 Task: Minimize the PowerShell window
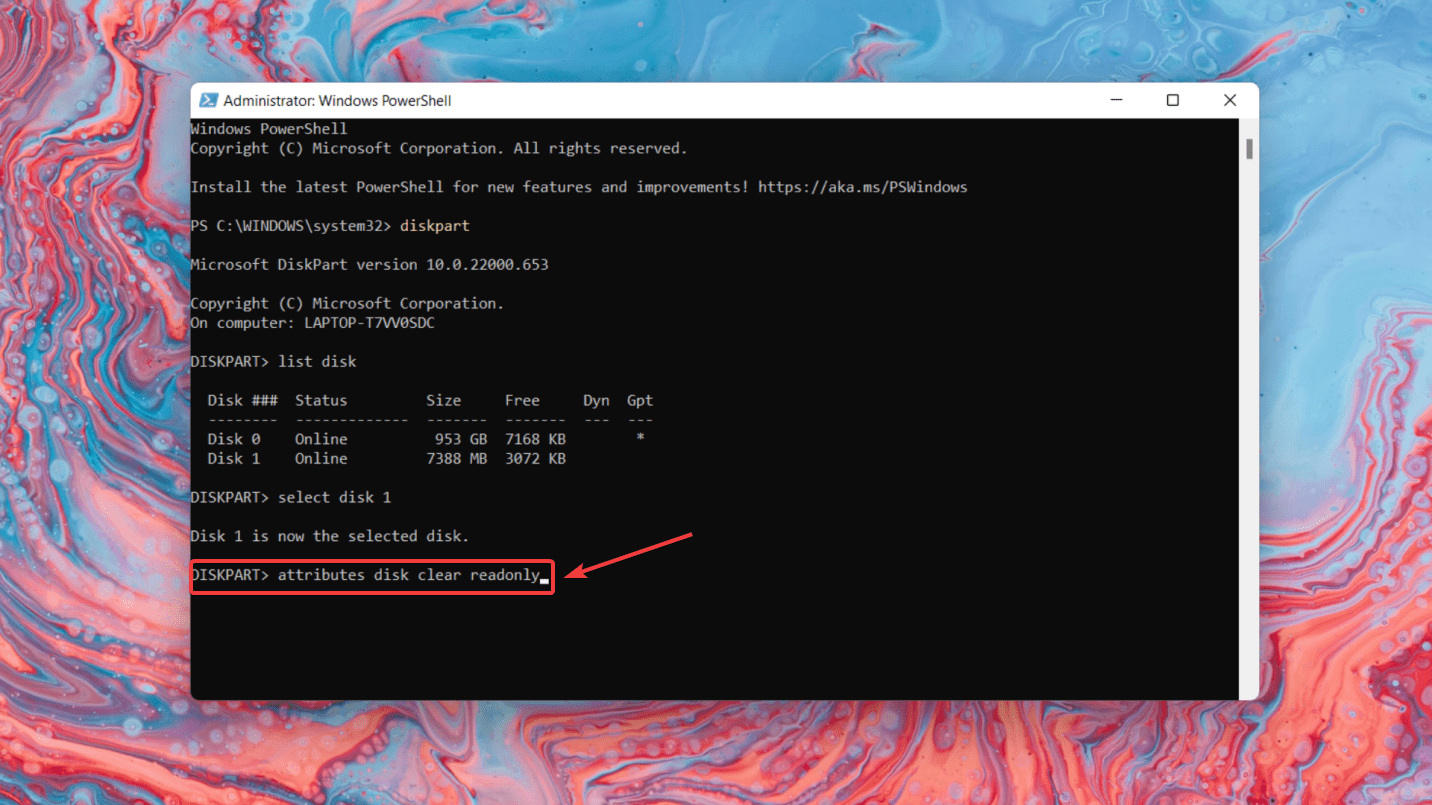tap(1116, 100)
